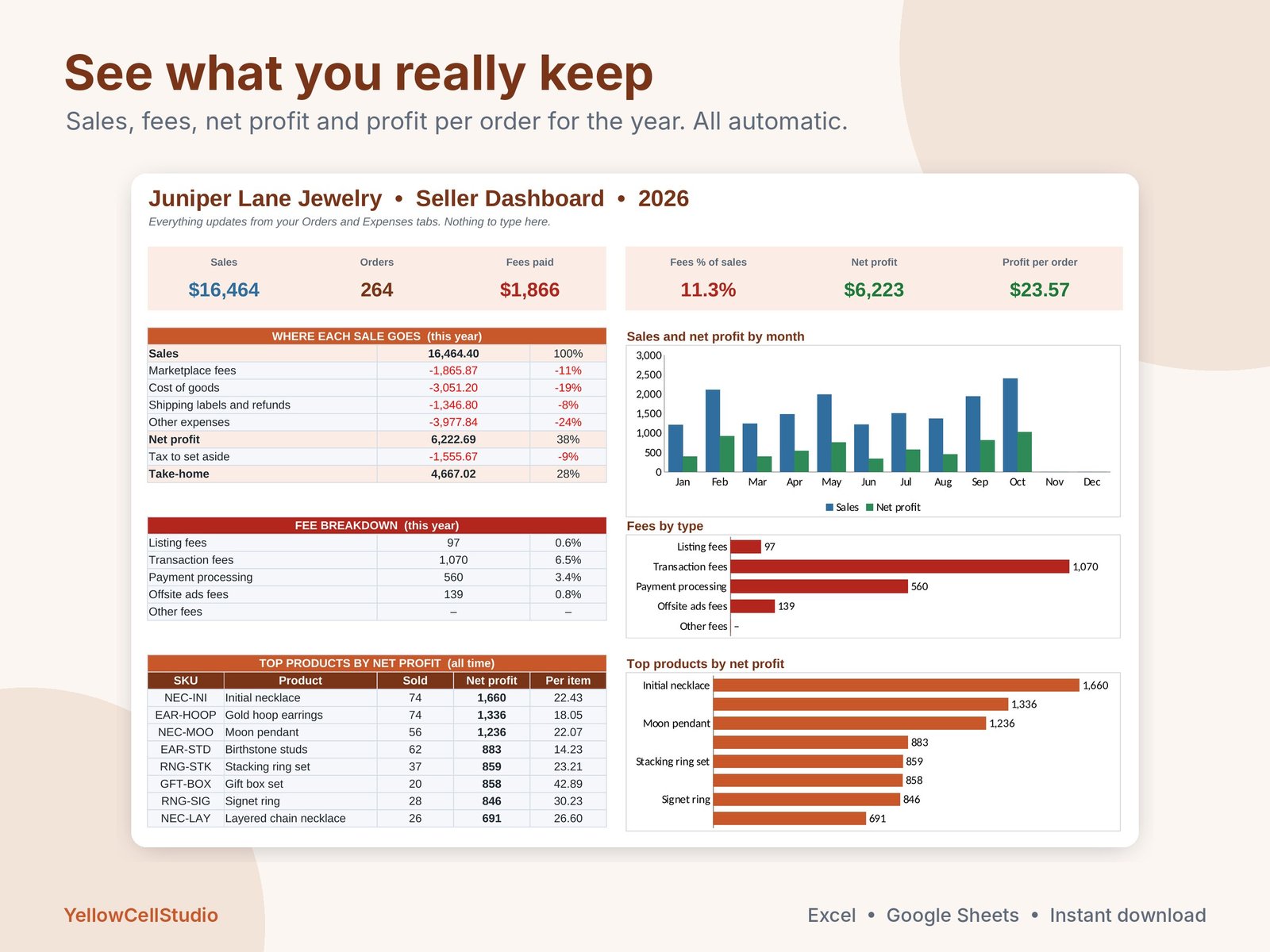The image size is (1270, 952).
Task: Select the Per item column header
Action: pos(568,681)
